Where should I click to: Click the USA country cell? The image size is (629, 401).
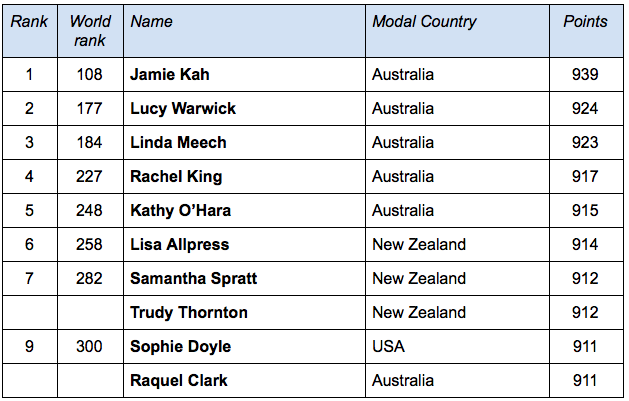(x=388, y=347)
